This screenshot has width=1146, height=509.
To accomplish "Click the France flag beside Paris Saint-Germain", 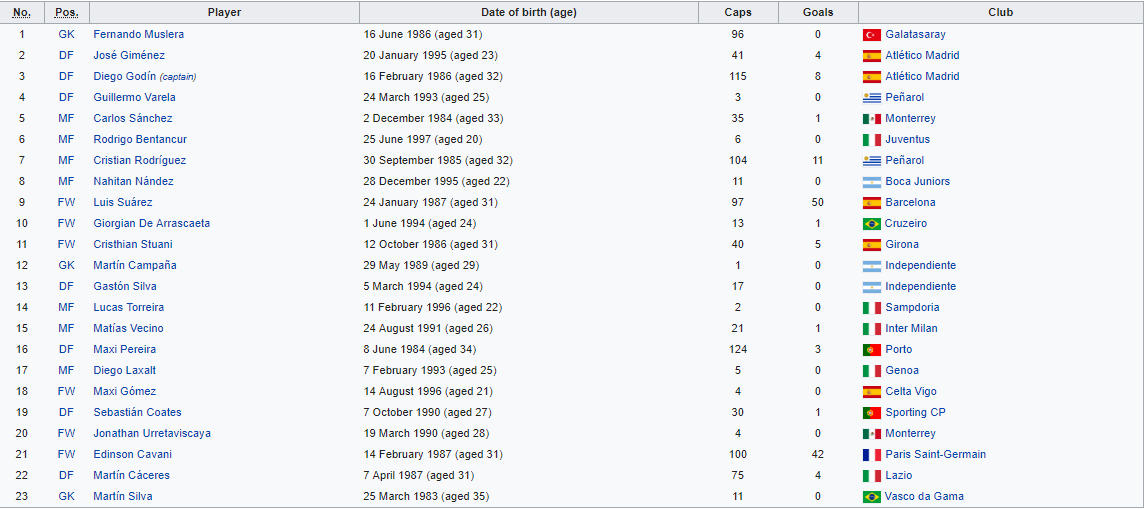I will (x=871, y=455).
